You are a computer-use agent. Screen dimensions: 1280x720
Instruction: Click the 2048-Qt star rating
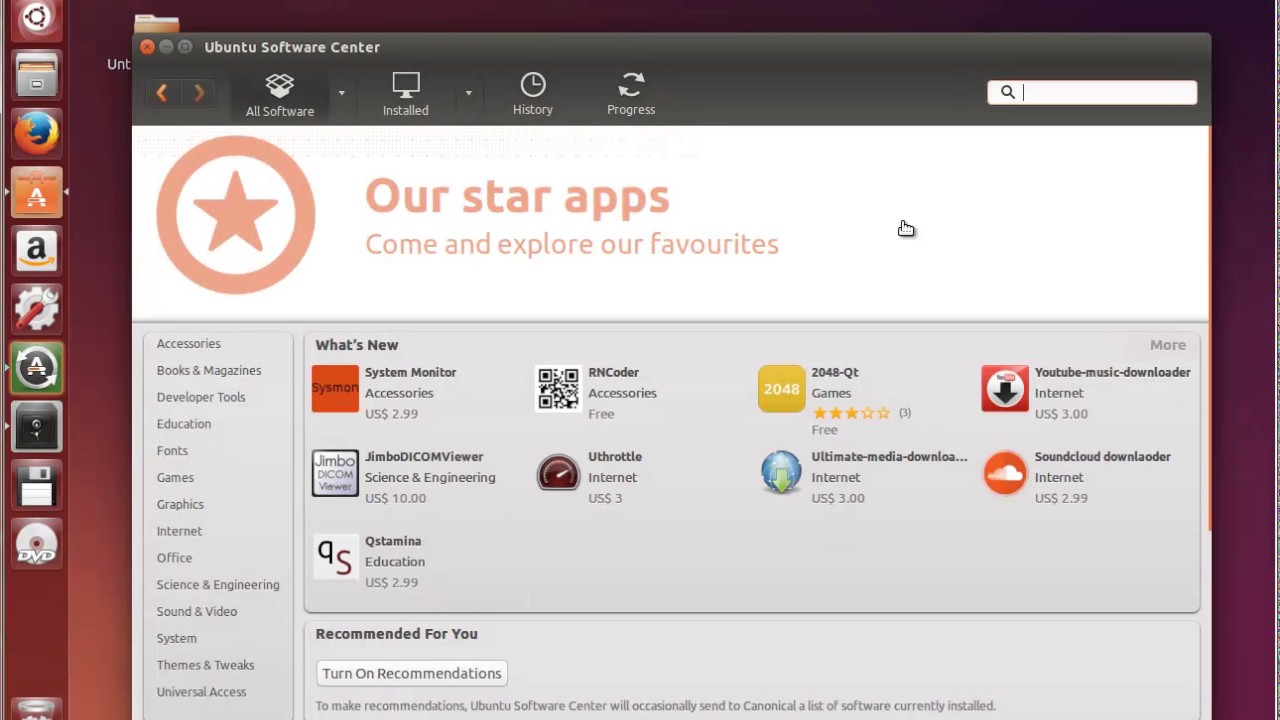click(850, 412)
